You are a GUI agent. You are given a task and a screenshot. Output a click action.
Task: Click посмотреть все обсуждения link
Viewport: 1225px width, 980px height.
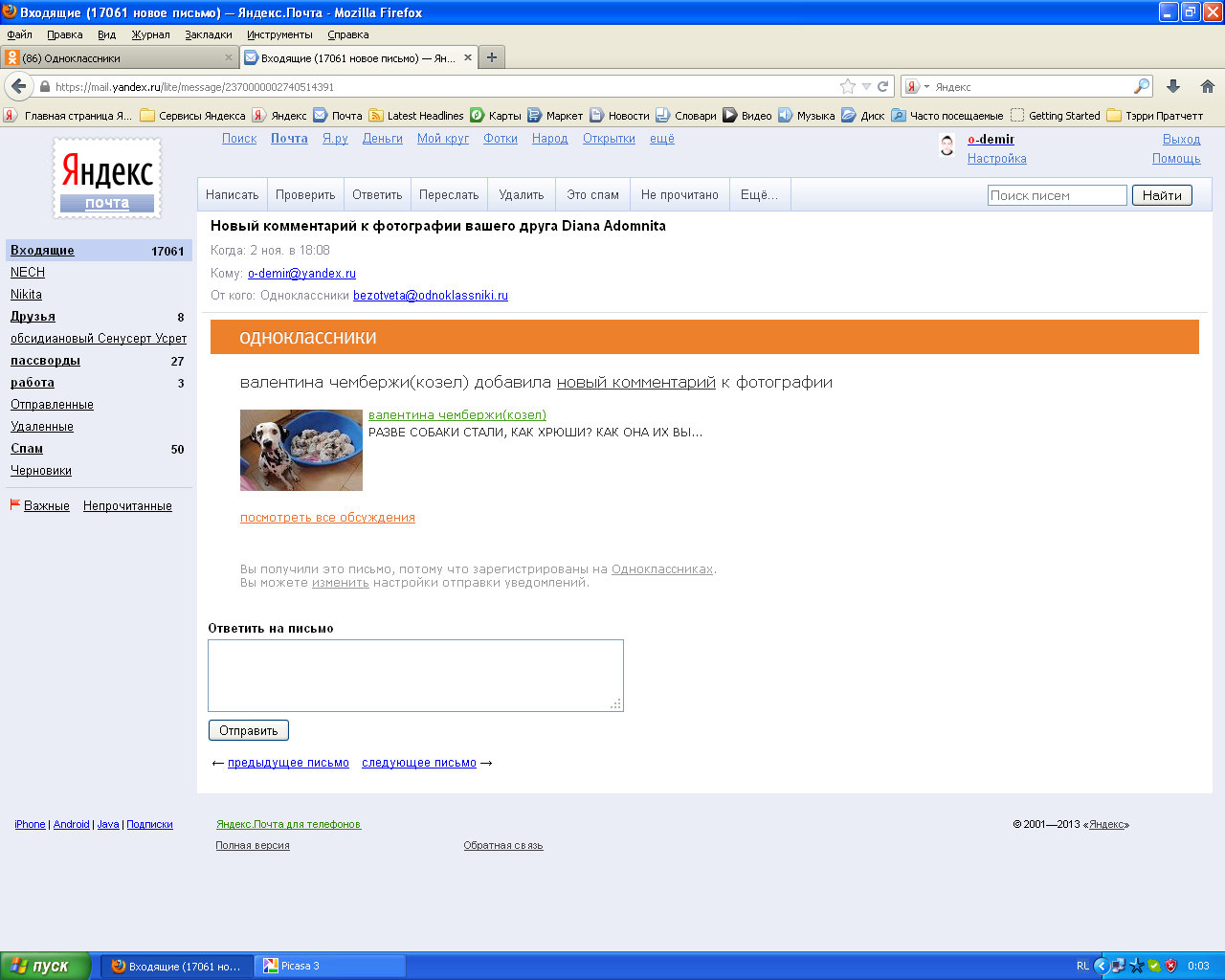click(327, 517)
